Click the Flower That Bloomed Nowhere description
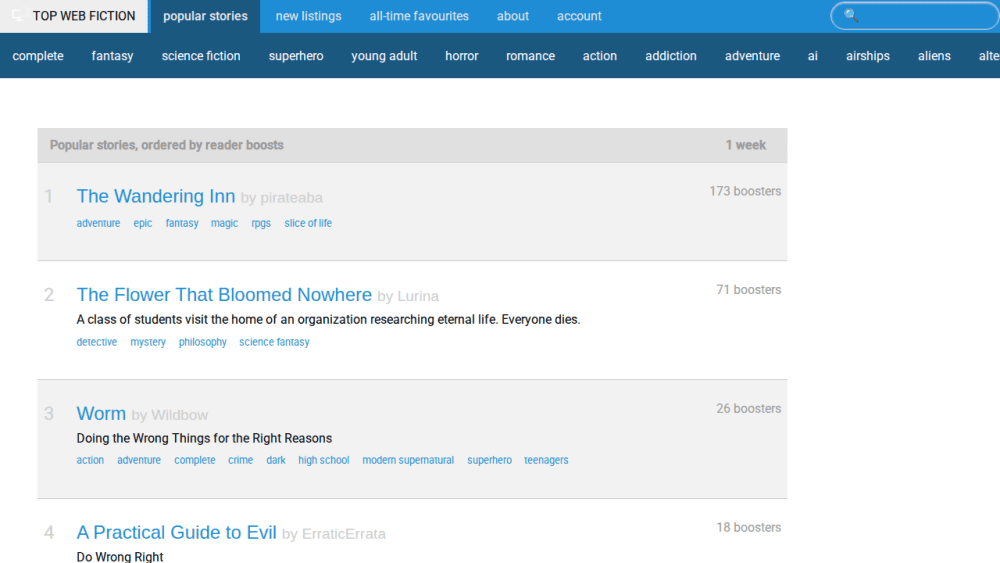The image size is (1000, 563). (x=328, y=319)
